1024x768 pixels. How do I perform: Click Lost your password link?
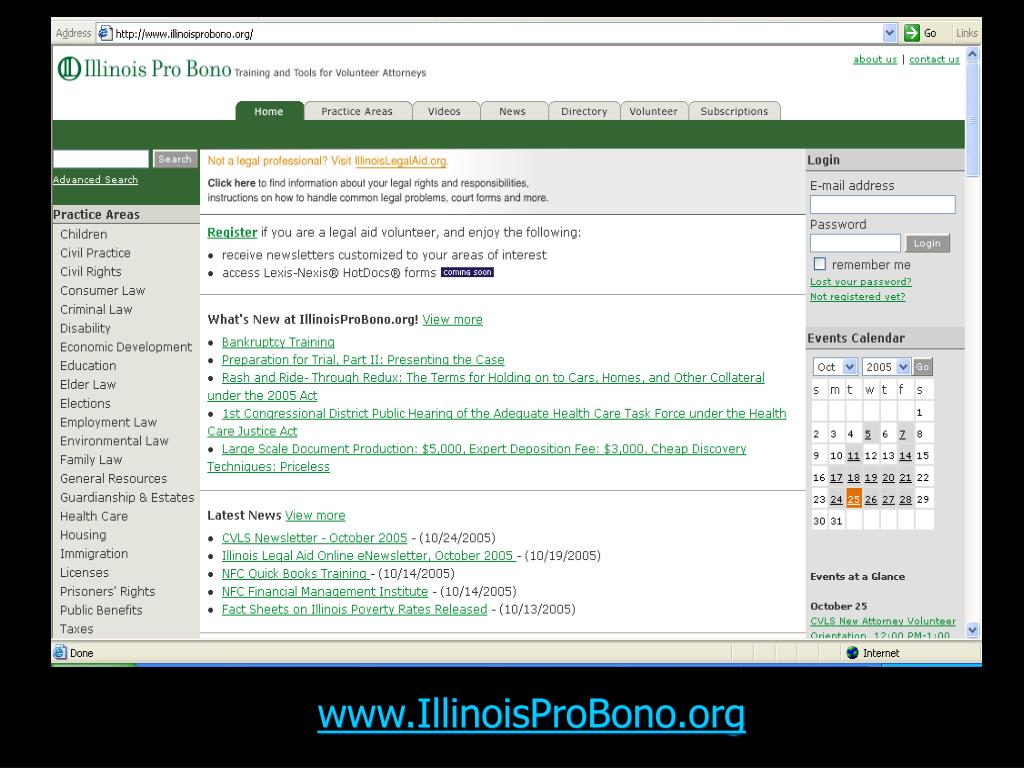861,281
